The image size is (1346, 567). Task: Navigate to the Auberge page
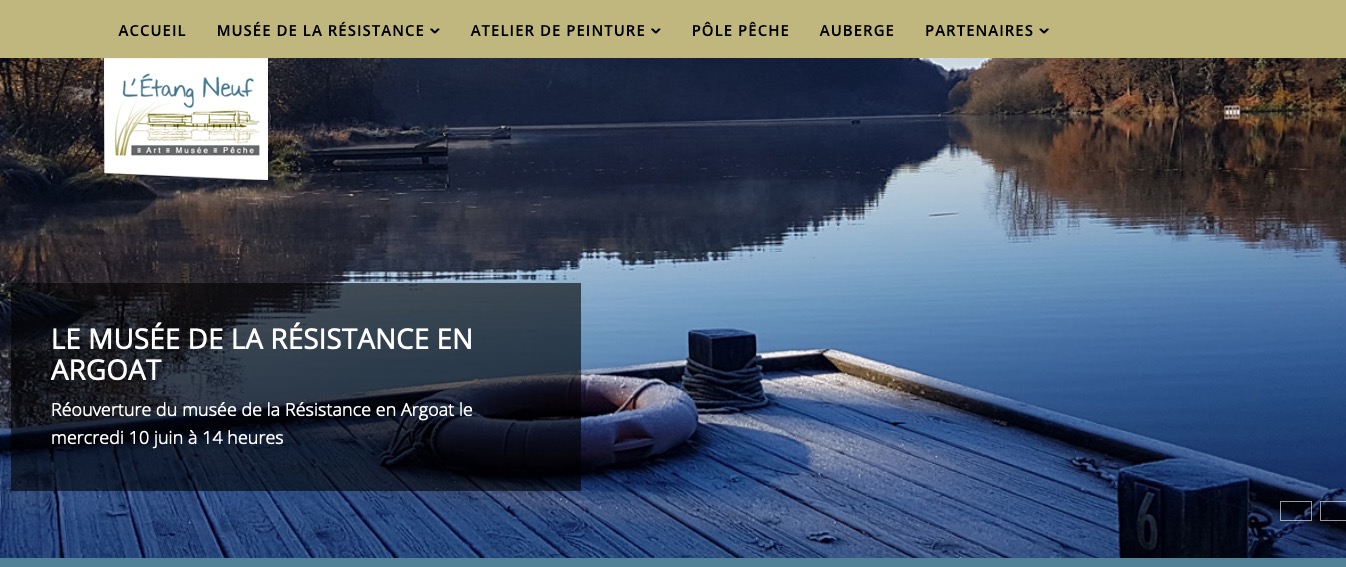pos(857,30)
